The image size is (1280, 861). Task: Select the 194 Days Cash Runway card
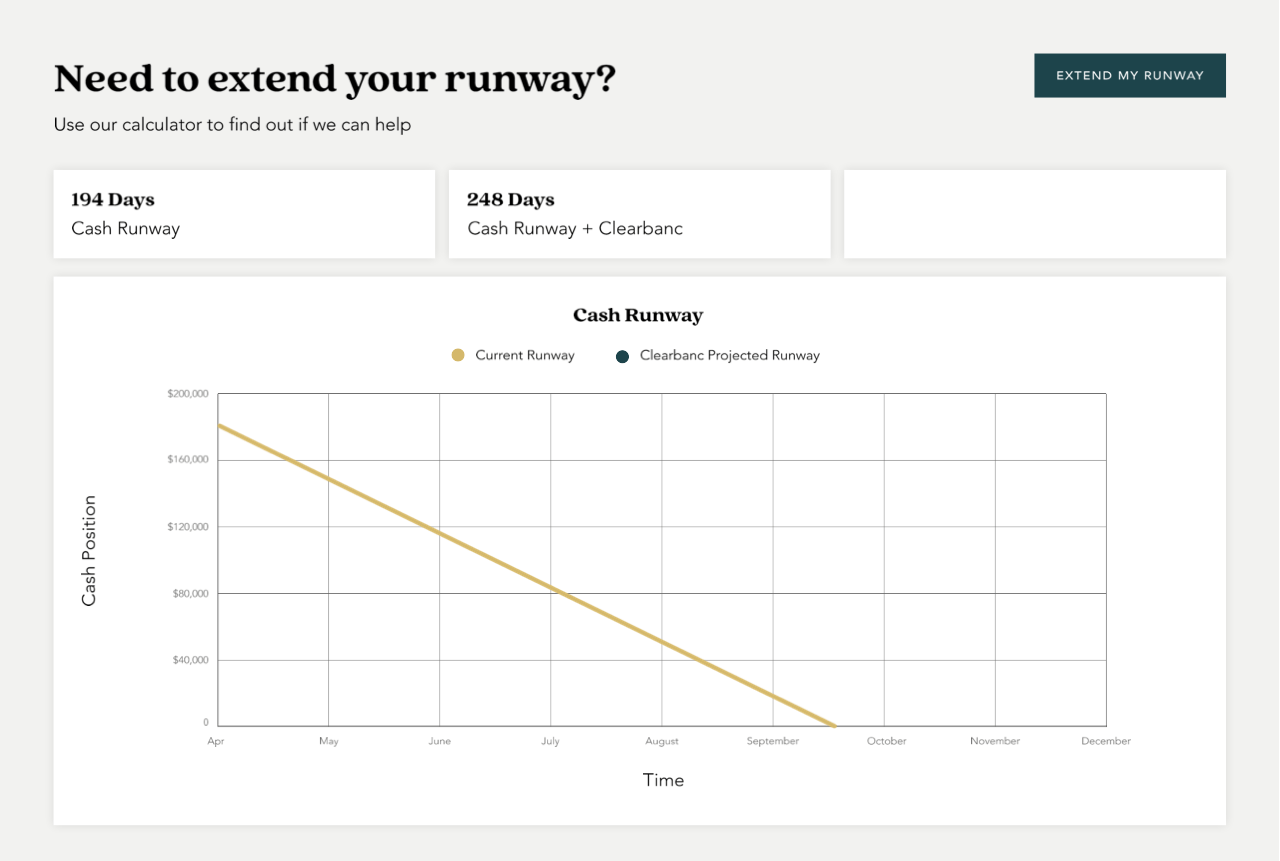pos(244,214)
